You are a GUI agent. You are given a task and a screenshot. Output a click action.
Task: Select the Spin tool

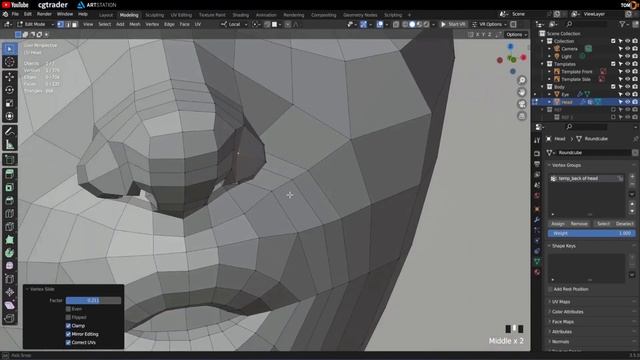[x=9, y=253]
